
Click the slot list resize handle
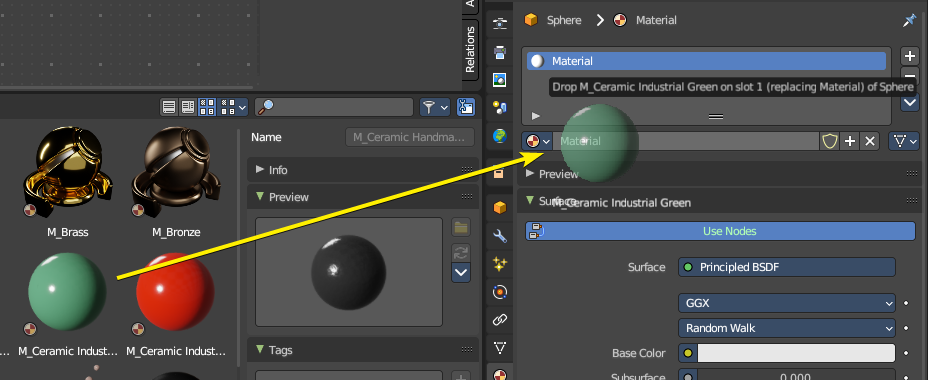(x=716, y=117)
